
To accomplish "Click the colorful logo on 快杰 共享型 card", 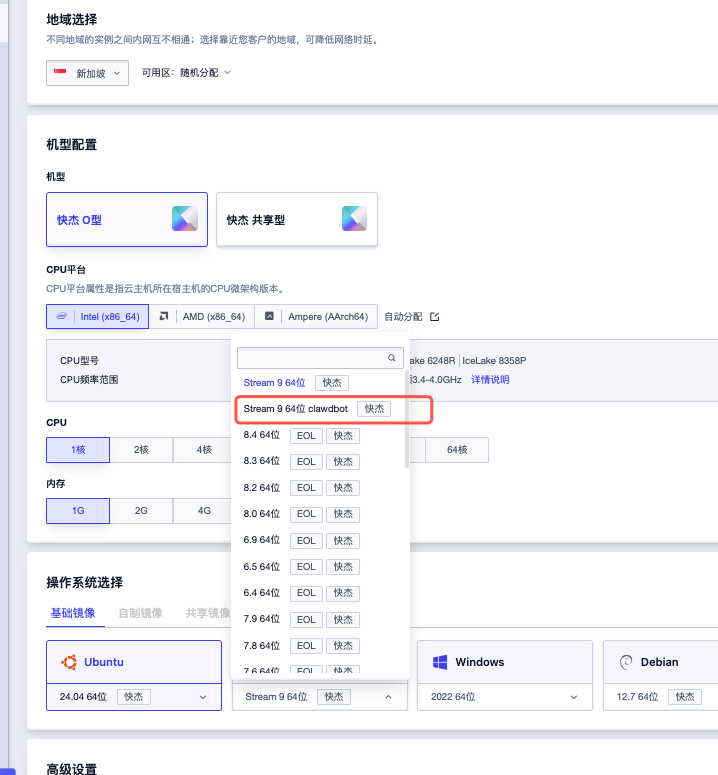I will 354,219.
